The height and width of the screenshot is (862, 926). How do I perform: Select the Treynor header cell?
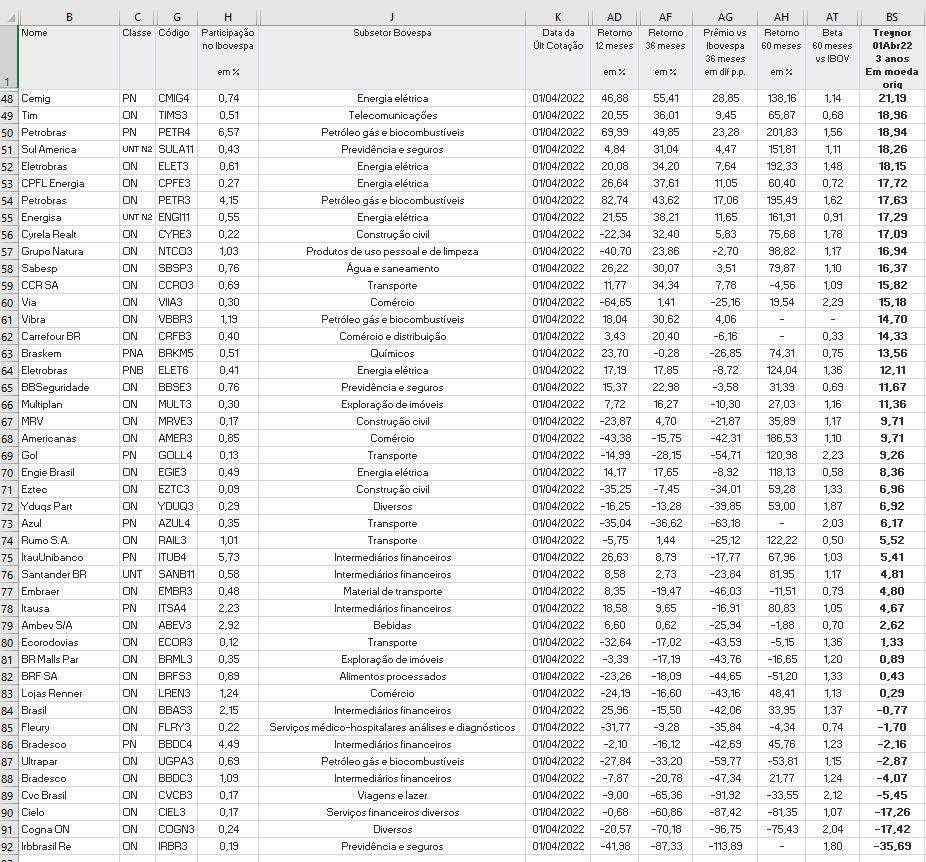click(x=891, y=58)
